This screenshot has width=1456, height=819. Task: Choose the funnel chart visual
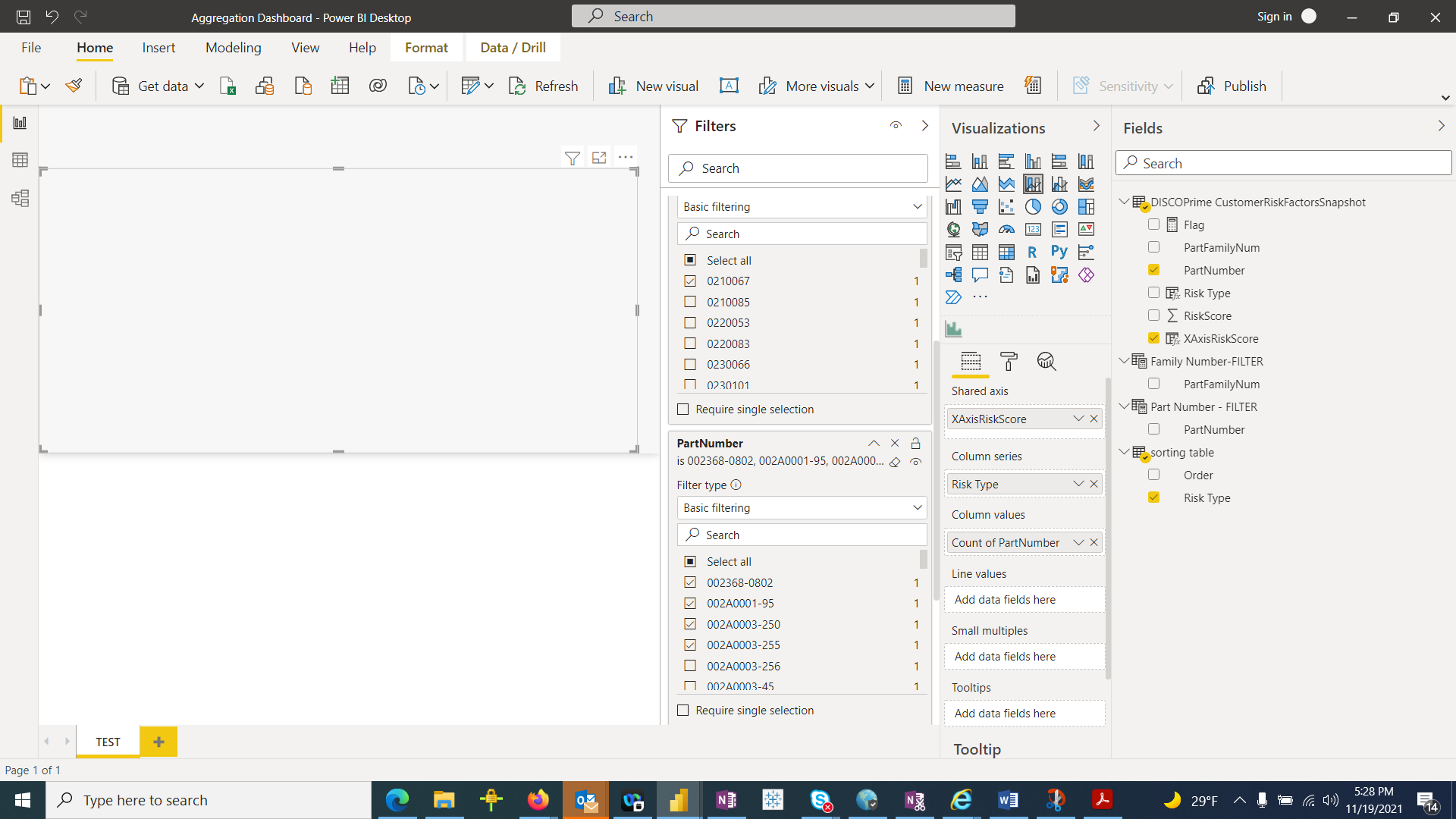pos(980,206)
